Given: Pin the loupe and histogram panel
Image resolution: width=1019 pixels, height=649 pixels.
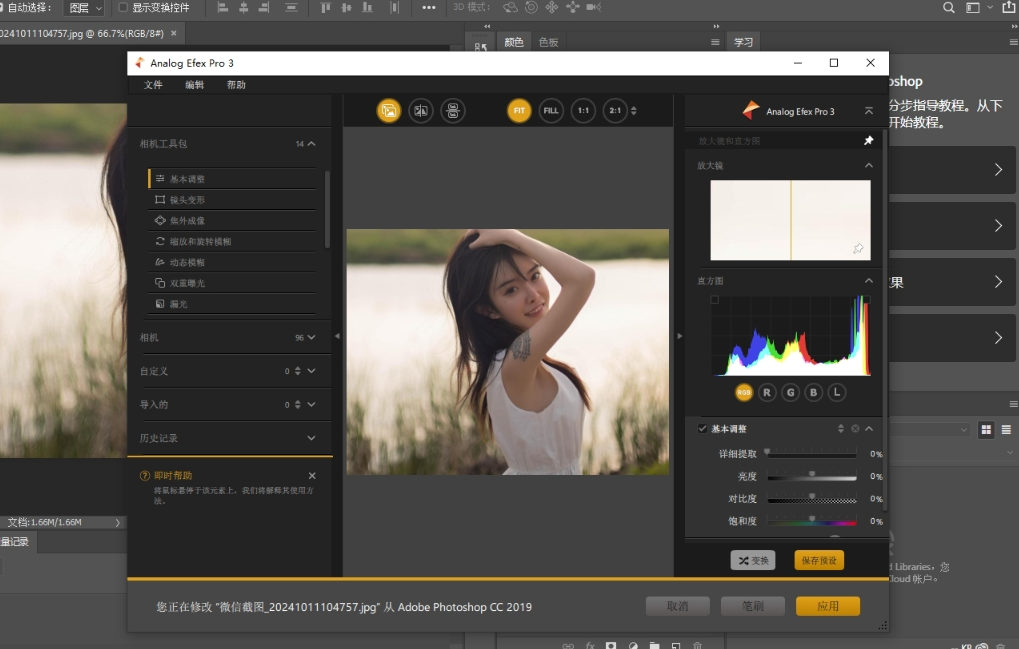Looking at the screenshot, I should tap(868, 141).
